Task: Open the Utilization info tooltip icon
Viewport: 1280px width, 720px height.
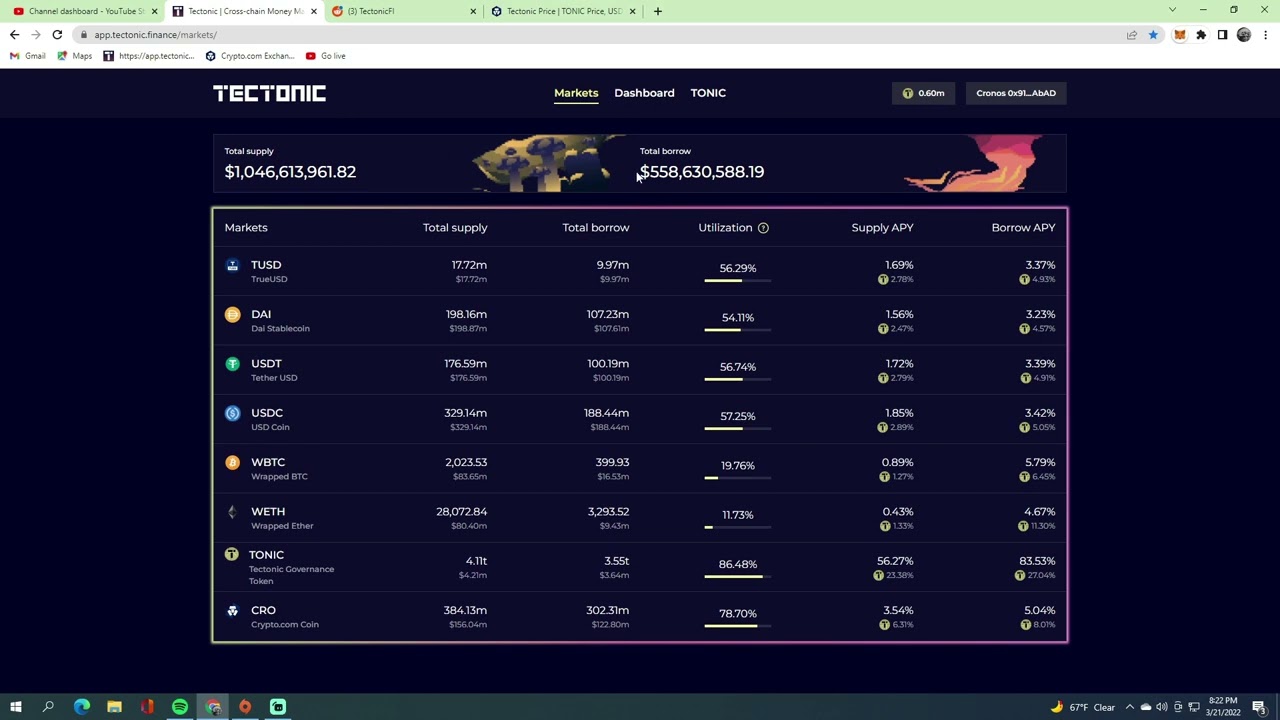Action: click(x=763, y=228)
